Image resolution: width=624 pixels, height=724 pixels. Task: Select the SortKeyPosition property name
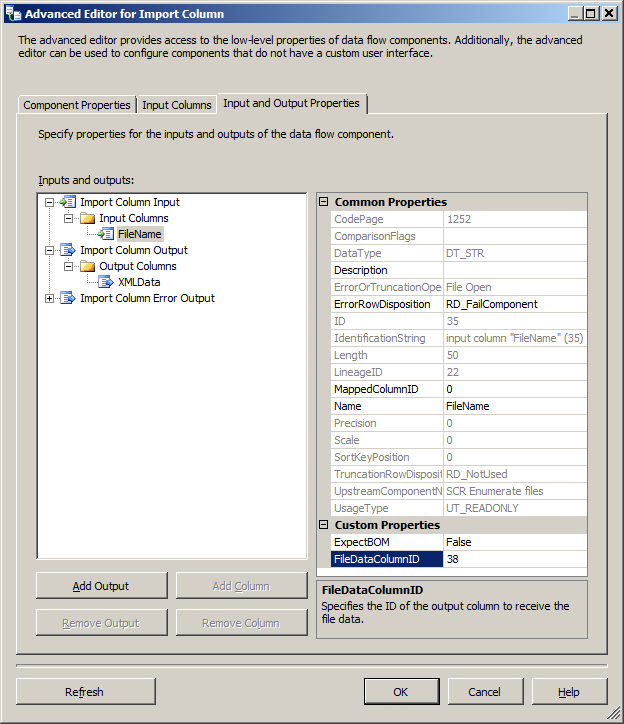(387, 457)
